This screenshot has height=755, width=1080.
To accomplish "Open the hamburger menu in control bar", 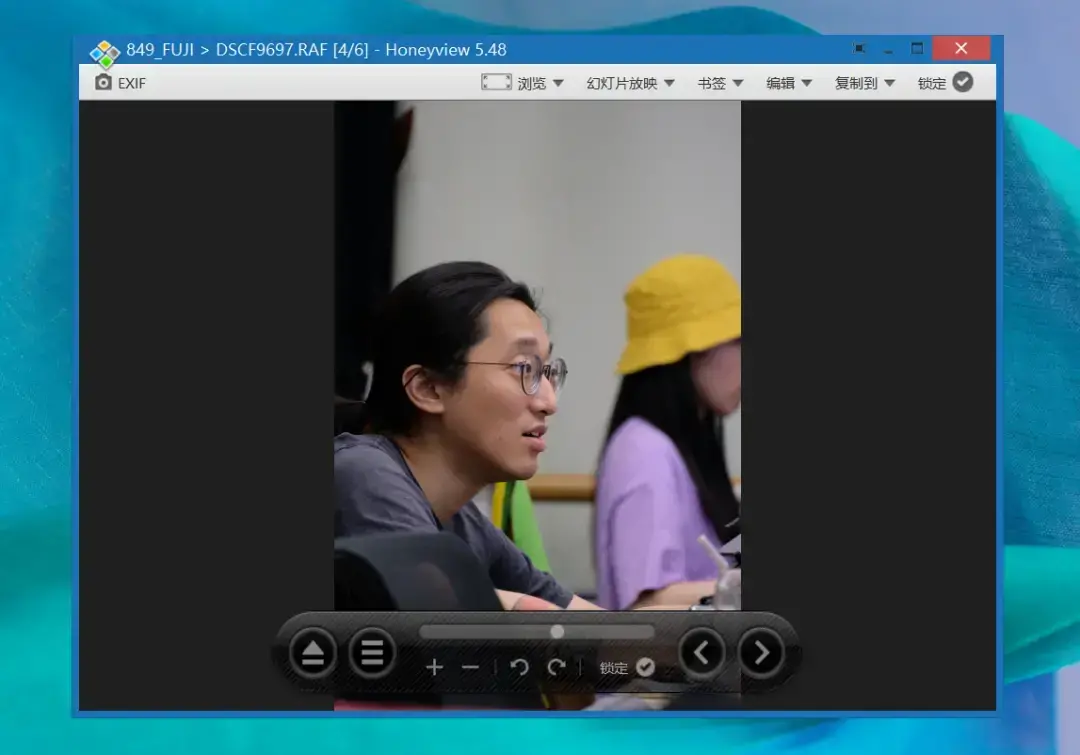I will 372,654.
